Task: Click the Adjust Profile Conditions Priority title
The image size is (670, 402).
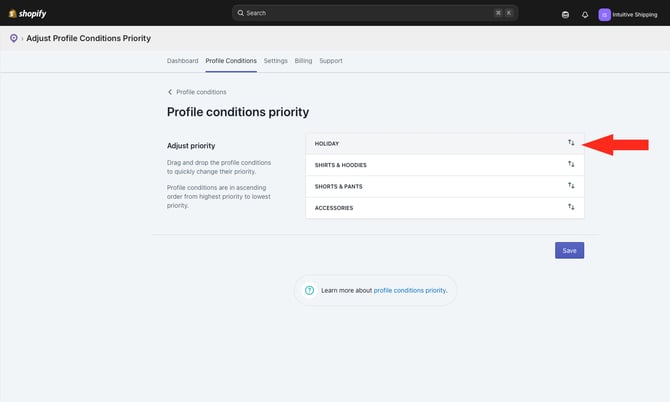Action: [x=88, y=38]
